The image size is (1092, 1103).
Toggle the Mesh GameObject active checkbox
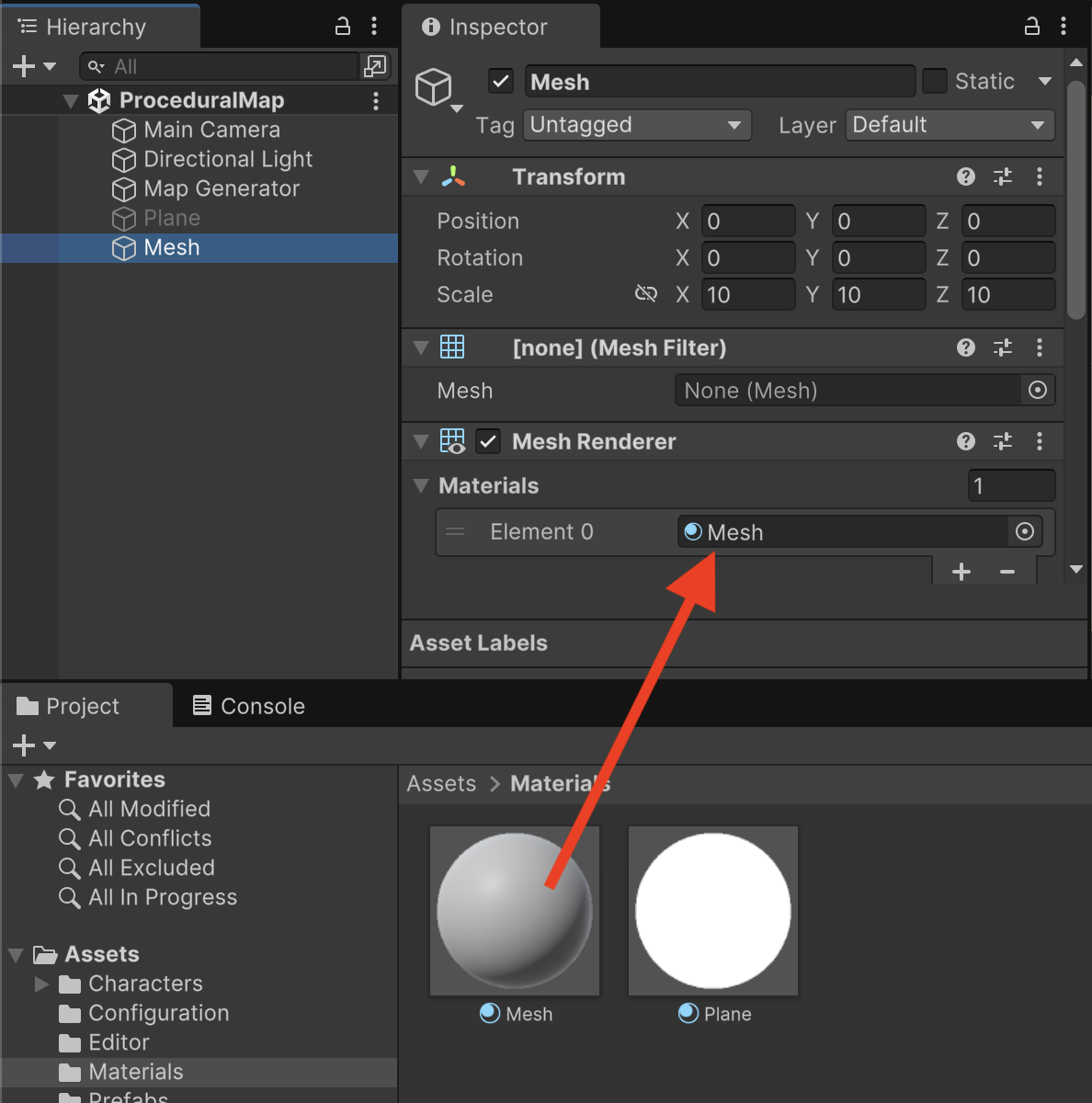[x=500, y=82]
